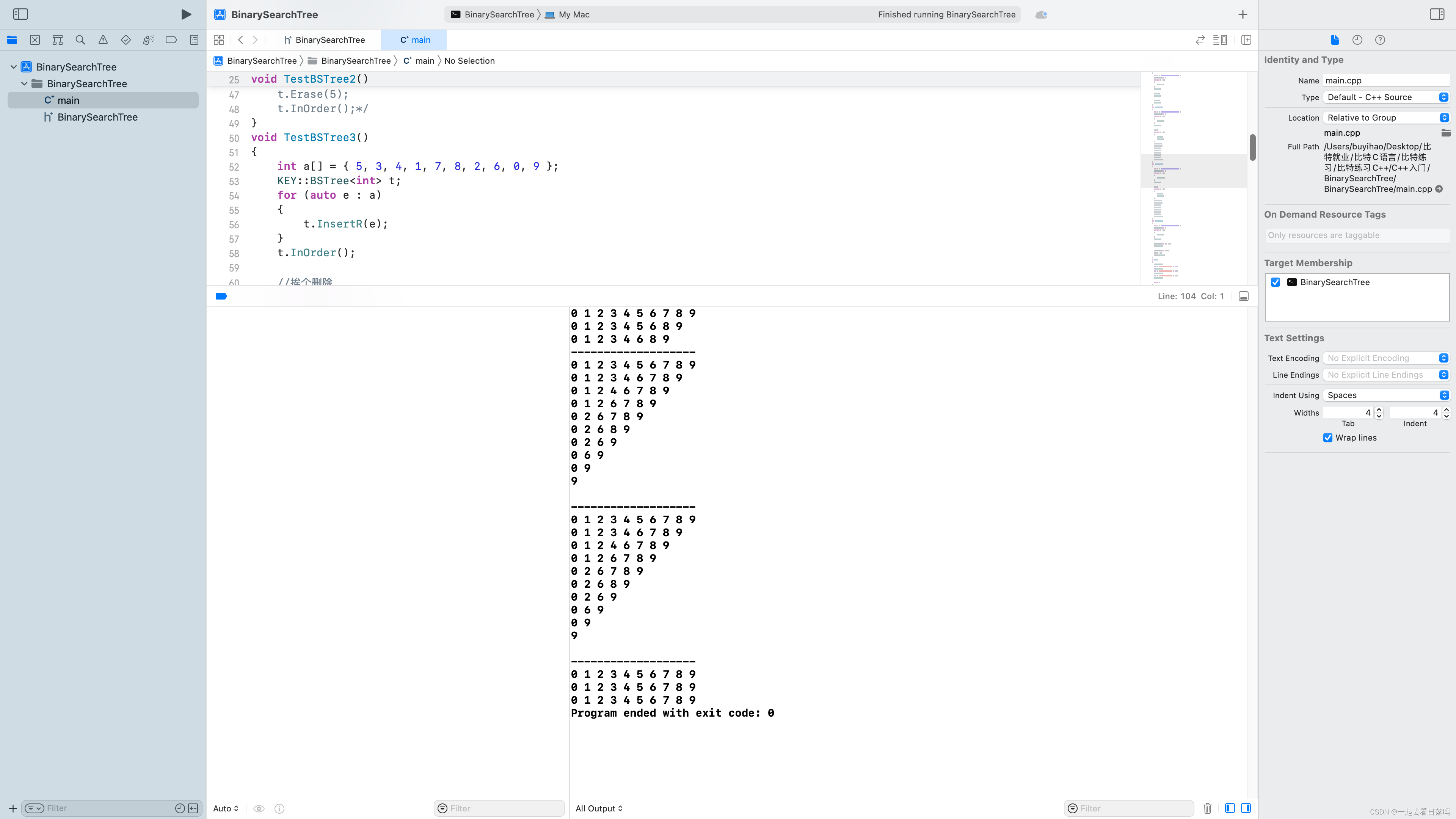Open the Line Endings dropdown
The image size is (1456, 819).
pos(1386,375)
